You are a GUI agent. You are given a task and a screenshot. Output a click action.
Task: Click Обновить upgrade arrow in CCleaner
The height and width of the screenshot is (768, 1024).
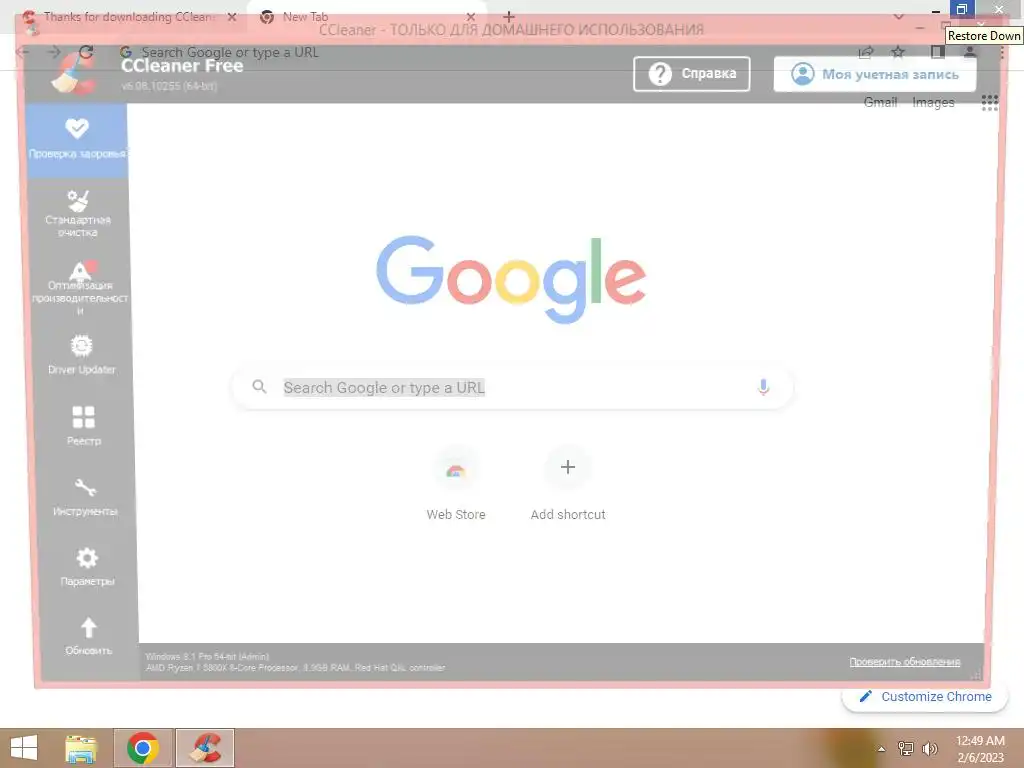point(89,636)
